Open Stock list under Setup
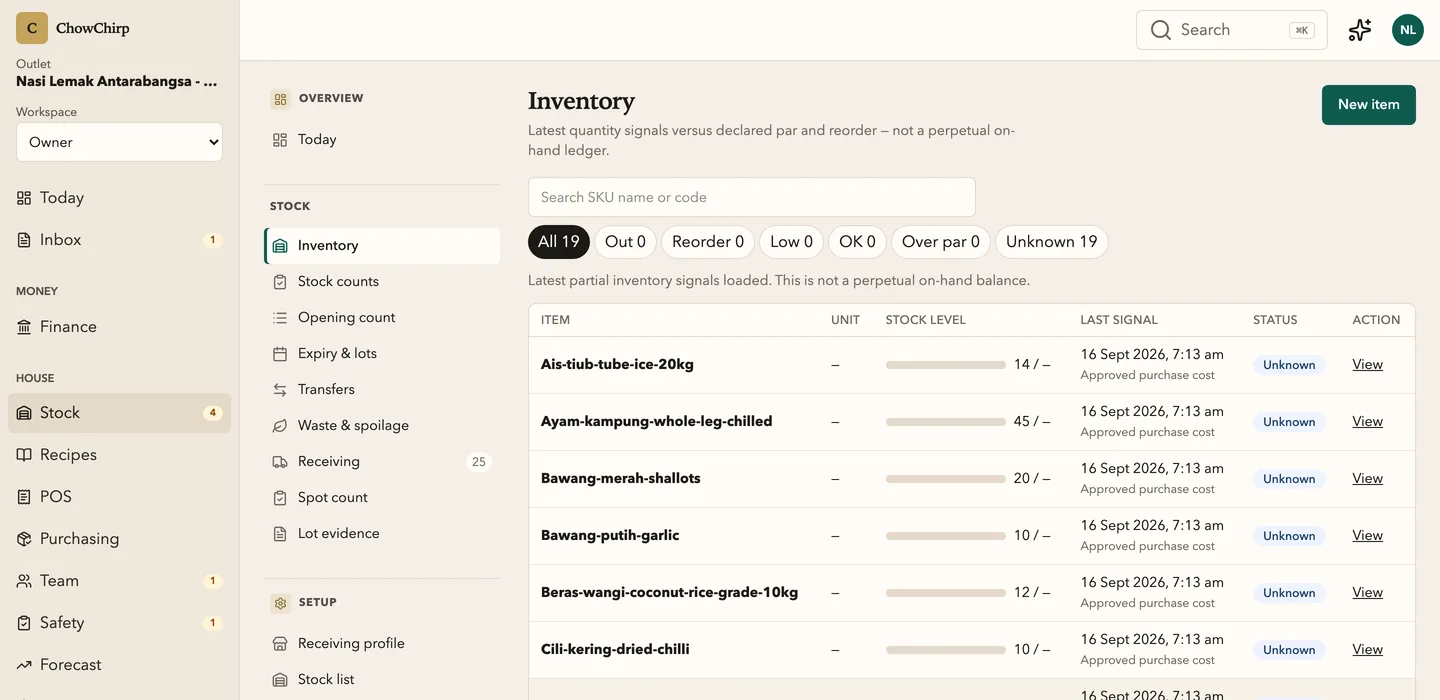Image resolution: width=1440 pixels, height=700 pixels. click(x=382, y=680)
